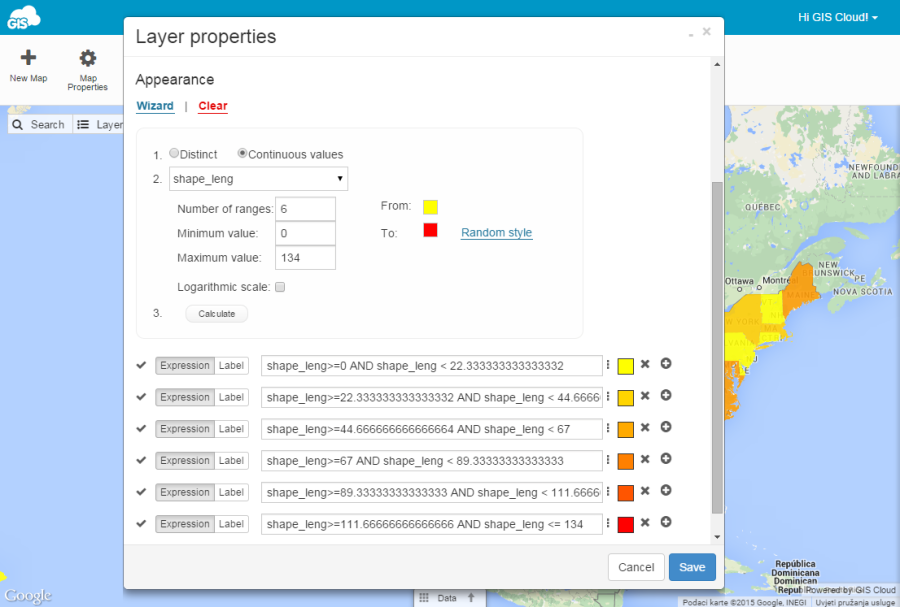This screenshot has width=900, height=607.
Task: Close the Layer properties dialog
Action: tap(707, 31)
